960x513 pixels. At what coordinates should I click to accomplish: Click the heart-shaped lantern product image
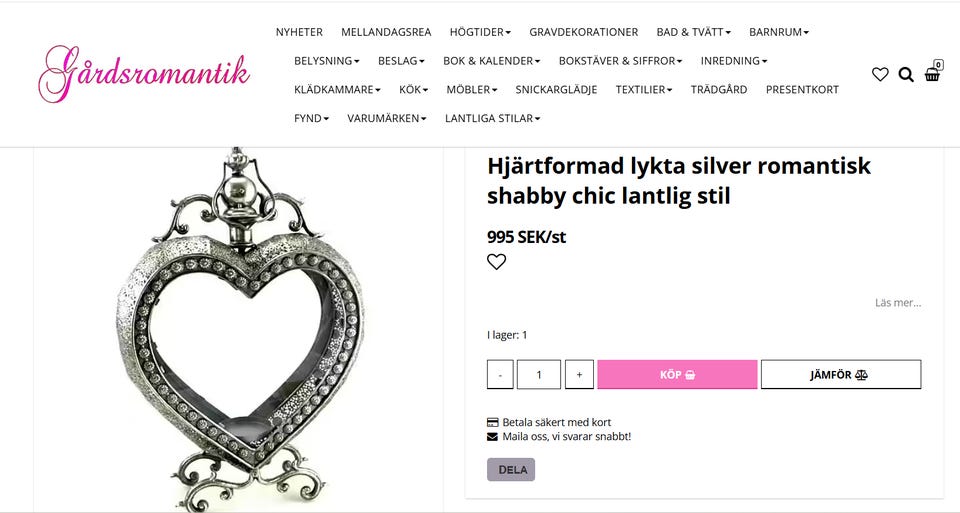(x=239, y=329)
